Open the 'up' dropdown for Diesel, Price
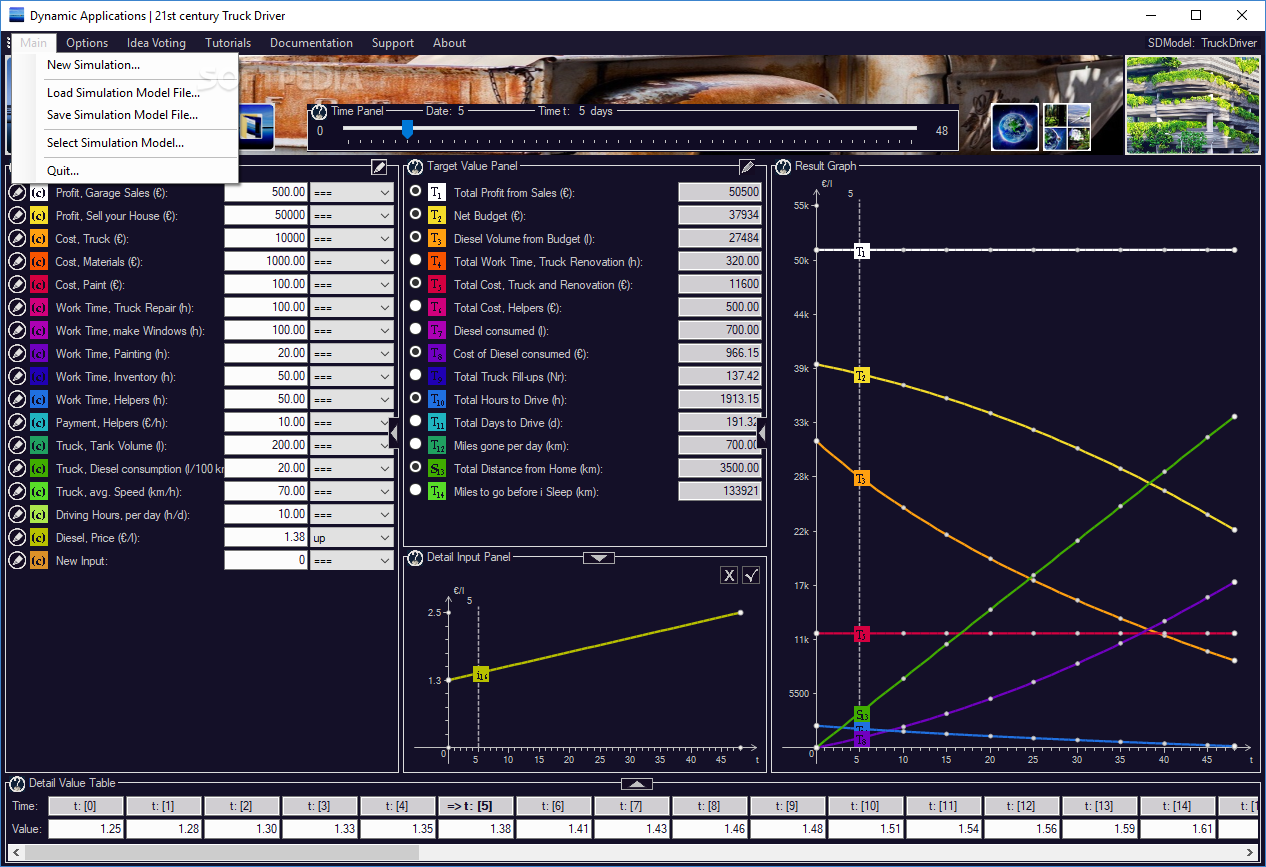Viewport: 1266px width, 867px height. click(x=351, y=537)
